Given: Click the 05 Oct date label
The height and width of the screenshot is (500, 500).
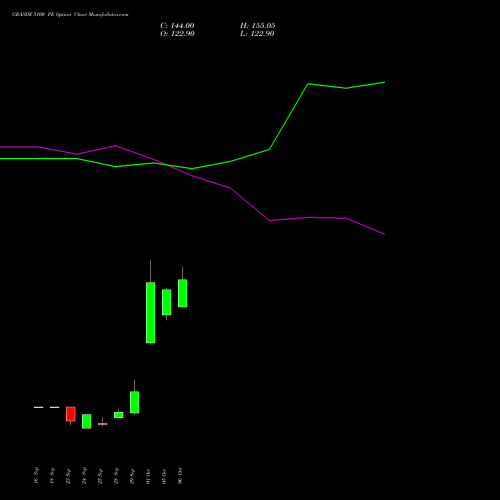Looking at the screenshot, I should (x=164, y=476).
